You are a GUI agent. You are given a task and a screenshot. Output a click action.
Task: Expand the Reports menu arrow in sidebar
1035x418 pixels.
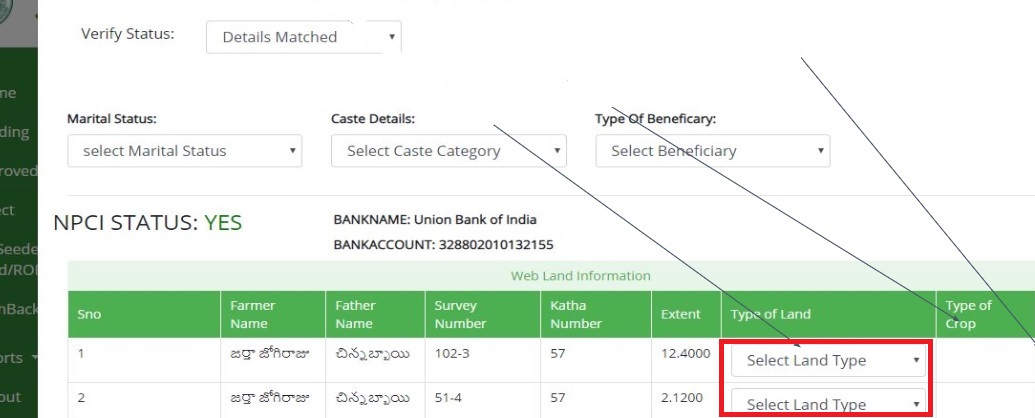pos(35,357)
